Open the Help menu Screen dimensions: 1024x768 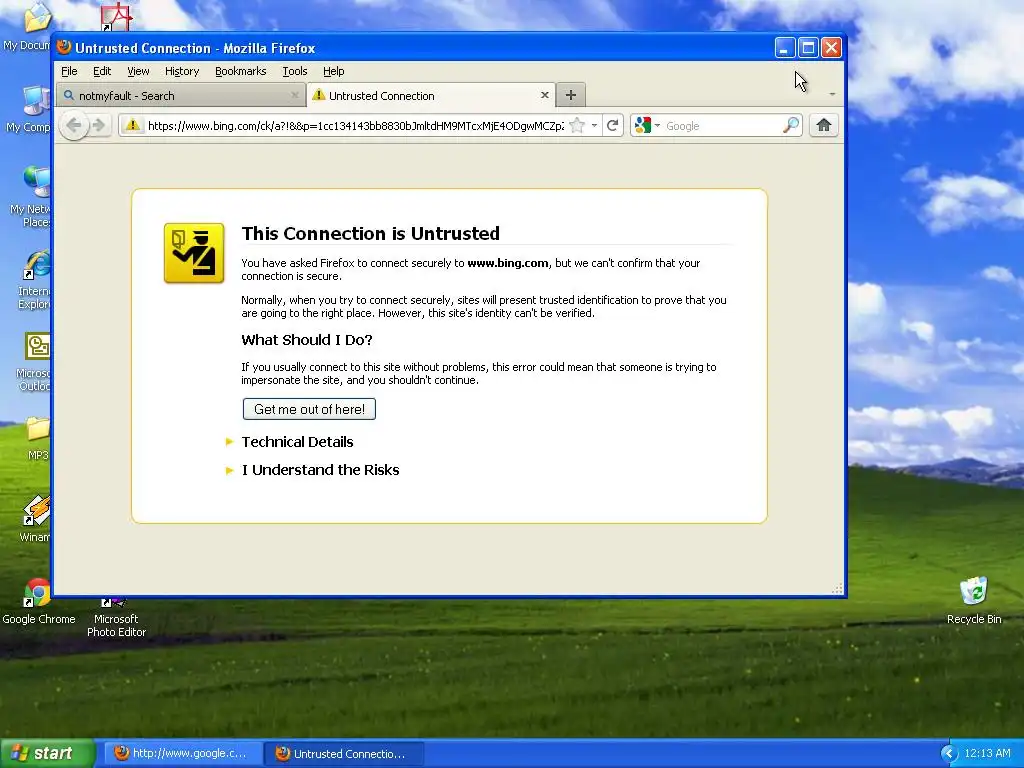[x=333, y=71]
